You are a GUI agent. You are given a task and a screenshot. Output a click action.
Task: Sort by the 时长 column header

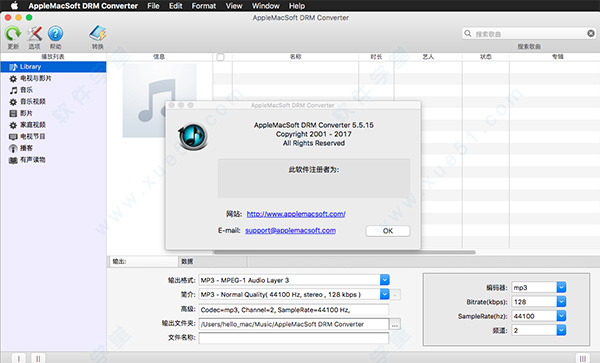pyautogui.click(x=376, y=57)
